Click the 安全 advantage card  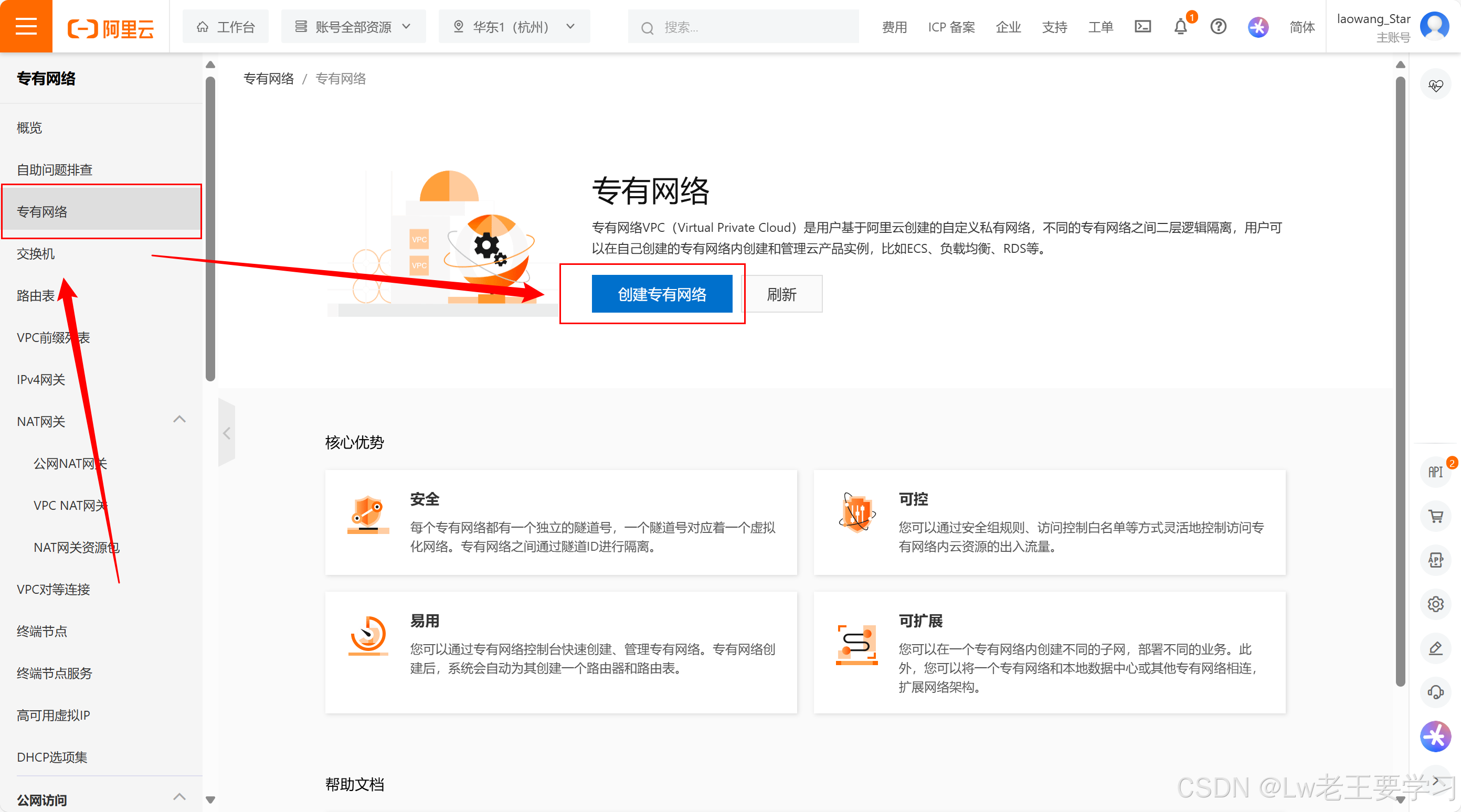coord(561,522)
